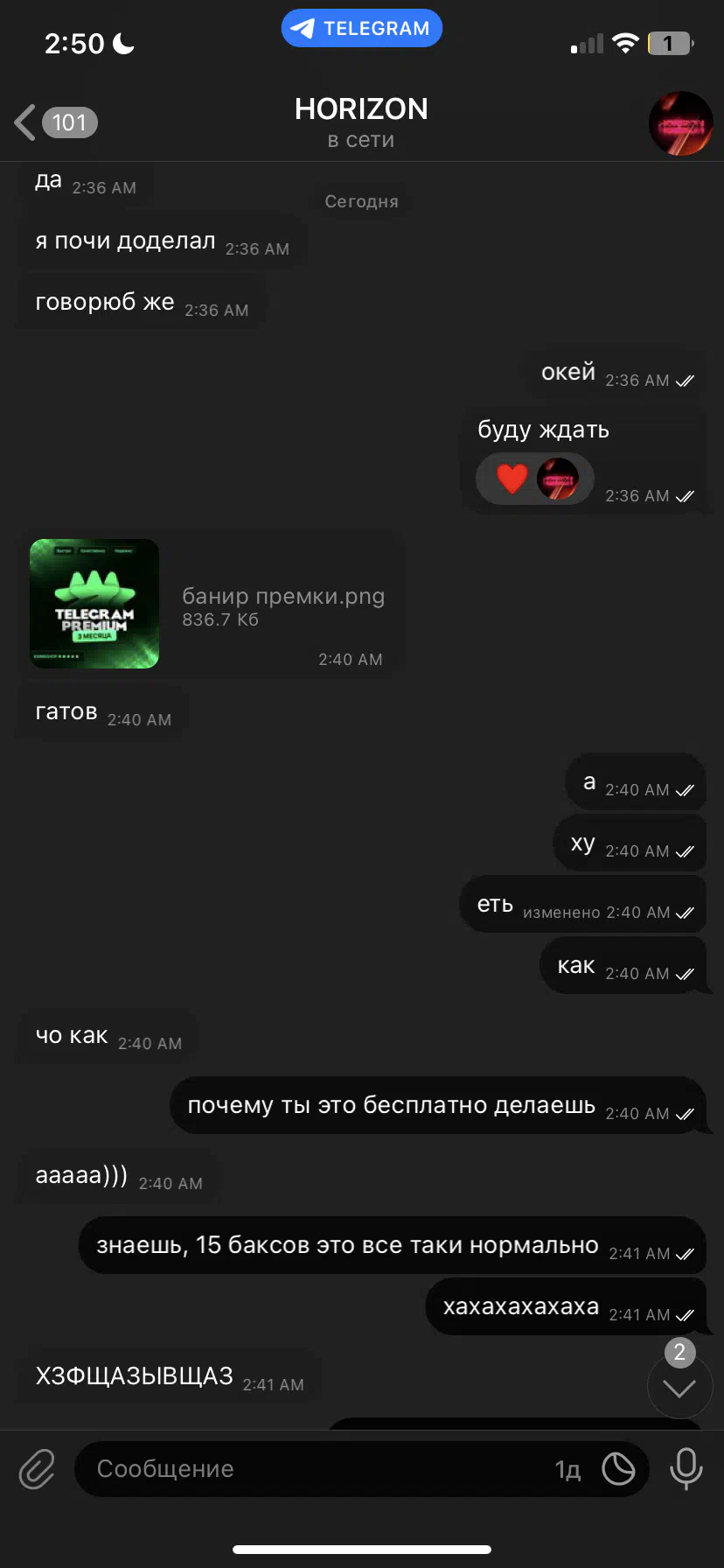
Task: Tap the "банир премки.png" file name
Action: click(283, 596)
